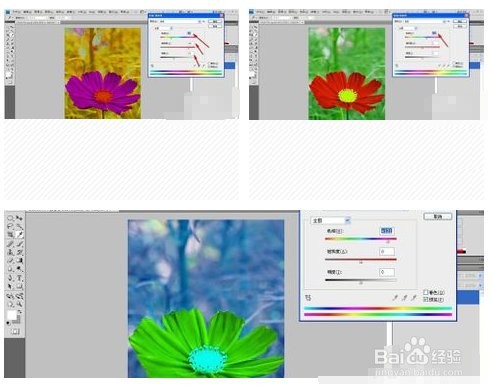This screenshot has width=491, height=390.
Task: Swap foreground and background colors in bottom toolbox
Action: [19, 312]
